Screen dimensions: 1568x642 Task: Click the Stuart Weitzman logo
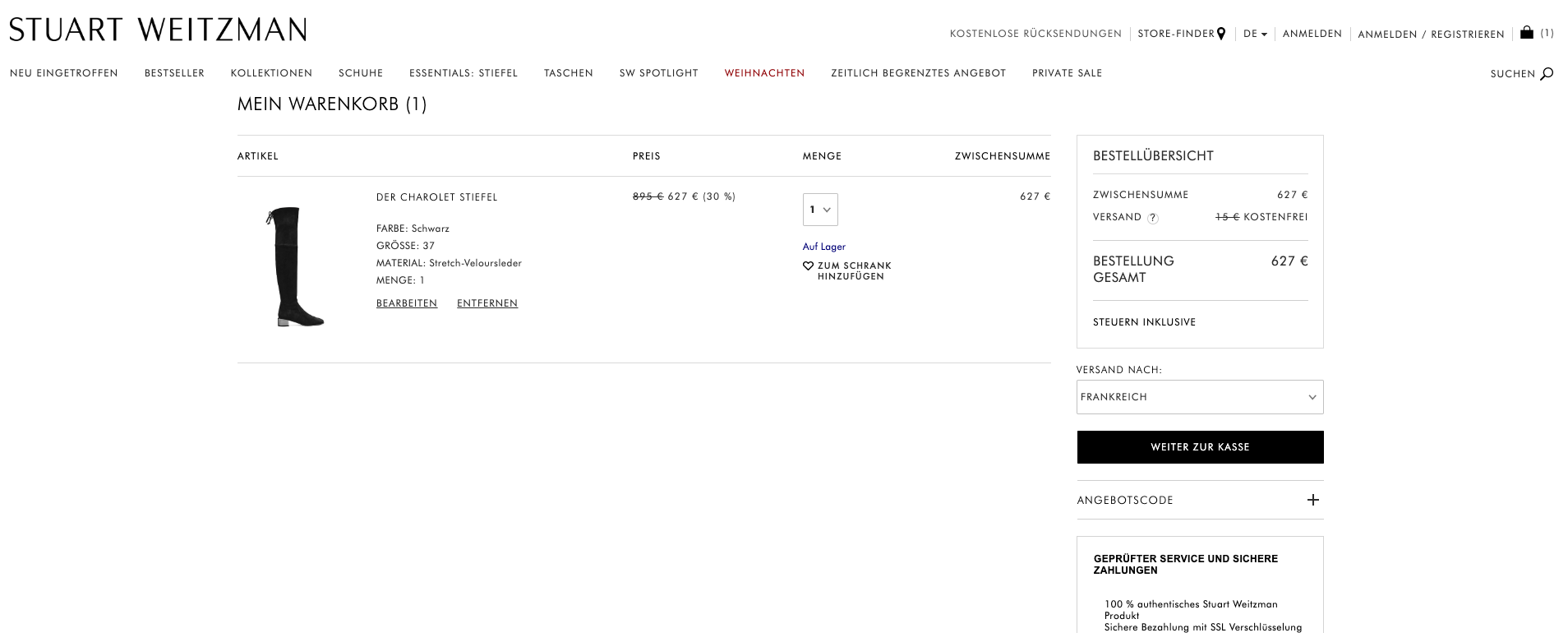coord(158,30)
